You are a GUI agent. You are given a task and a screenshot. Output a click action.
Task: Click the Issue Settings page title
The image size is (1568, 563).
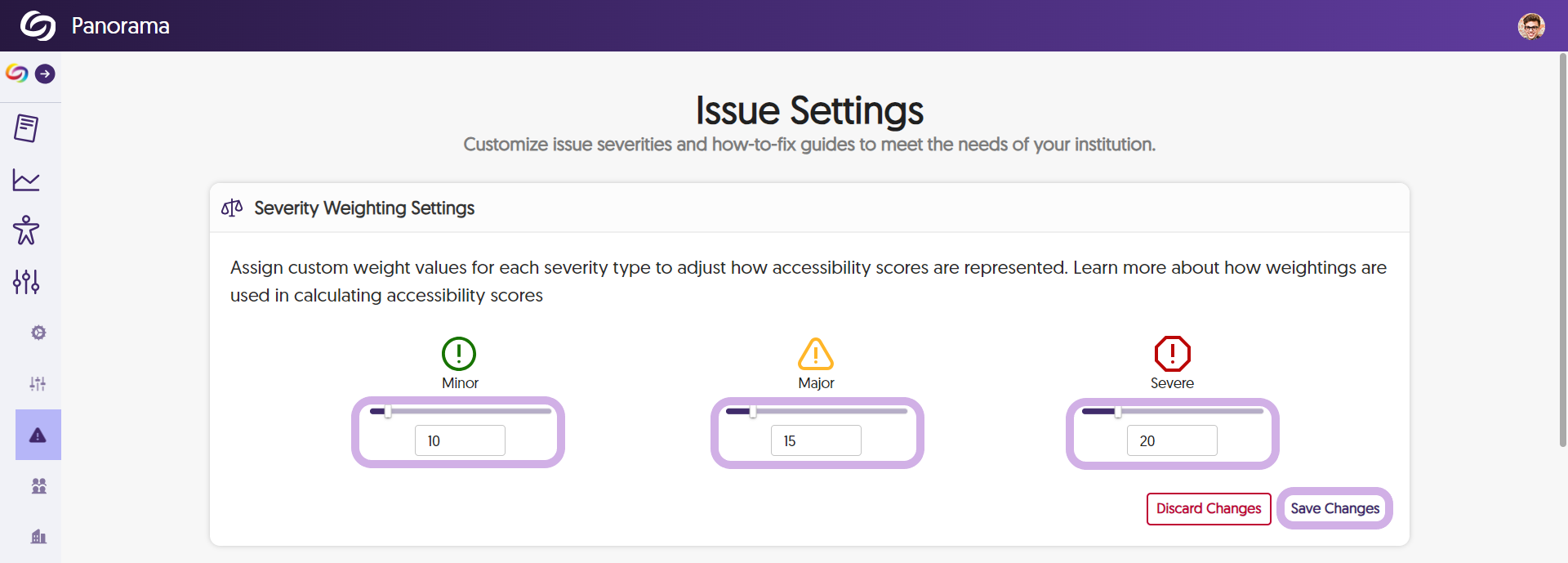pyautogui.click(x=809, y=110)
